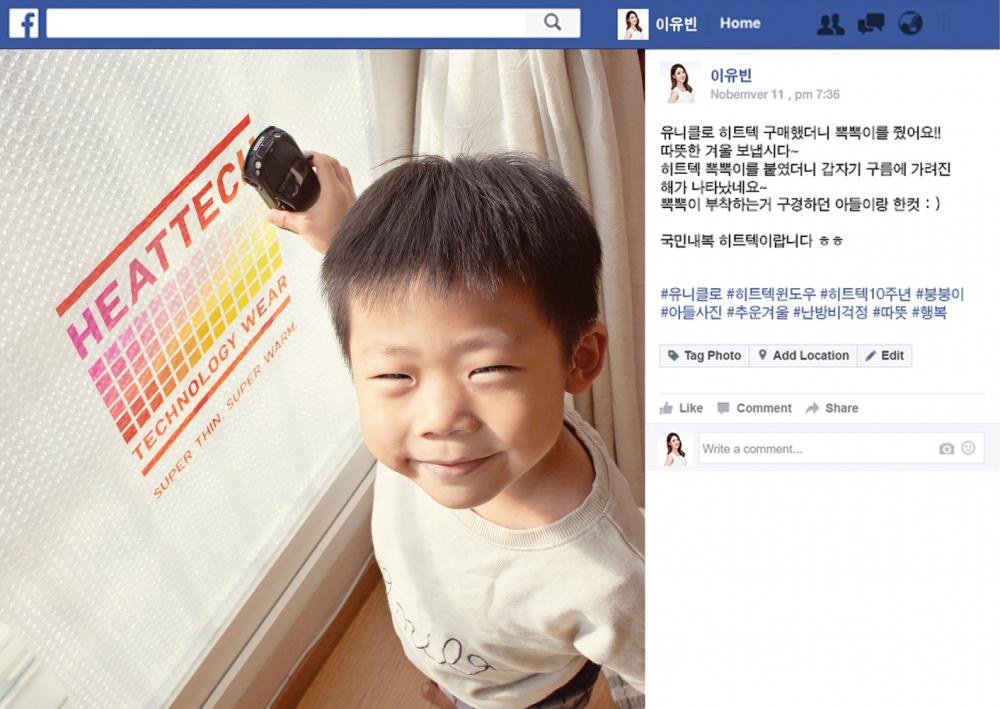Open the messages chat icon
The height and width of the screenshot is (709, 1000).
[x=871, y=24]
